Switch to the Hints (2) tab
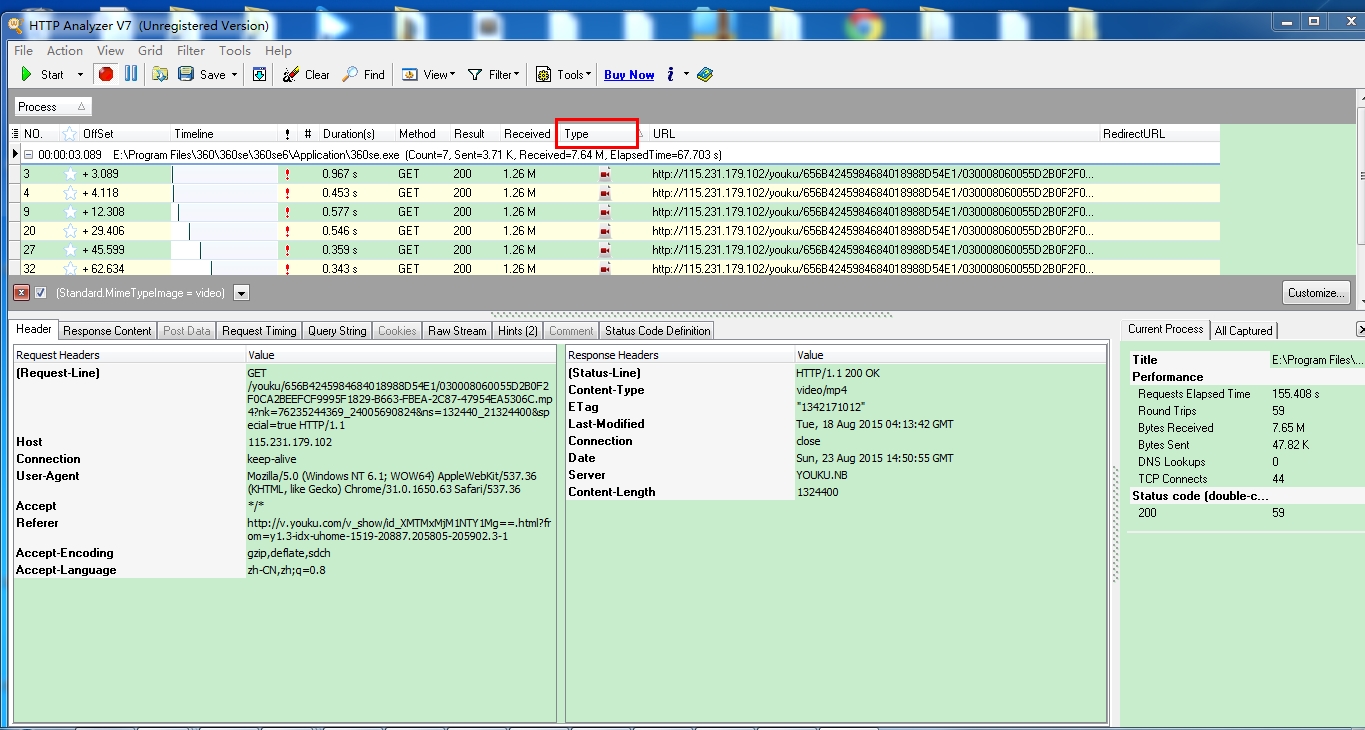Screen dimensions: 1365x730 coord(517,331)
